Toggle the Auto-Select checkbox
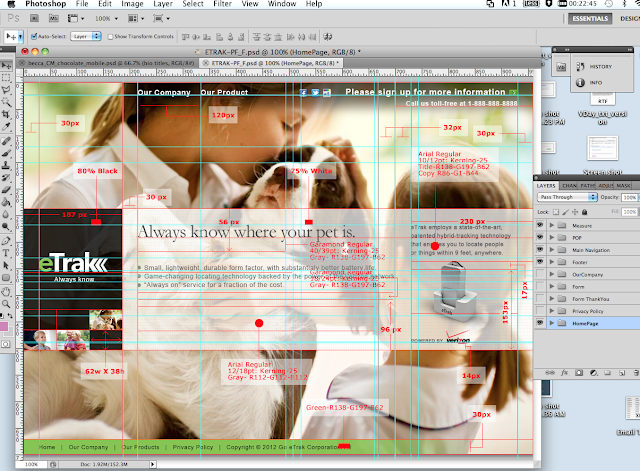640x471 pixels. click(34, 36)
